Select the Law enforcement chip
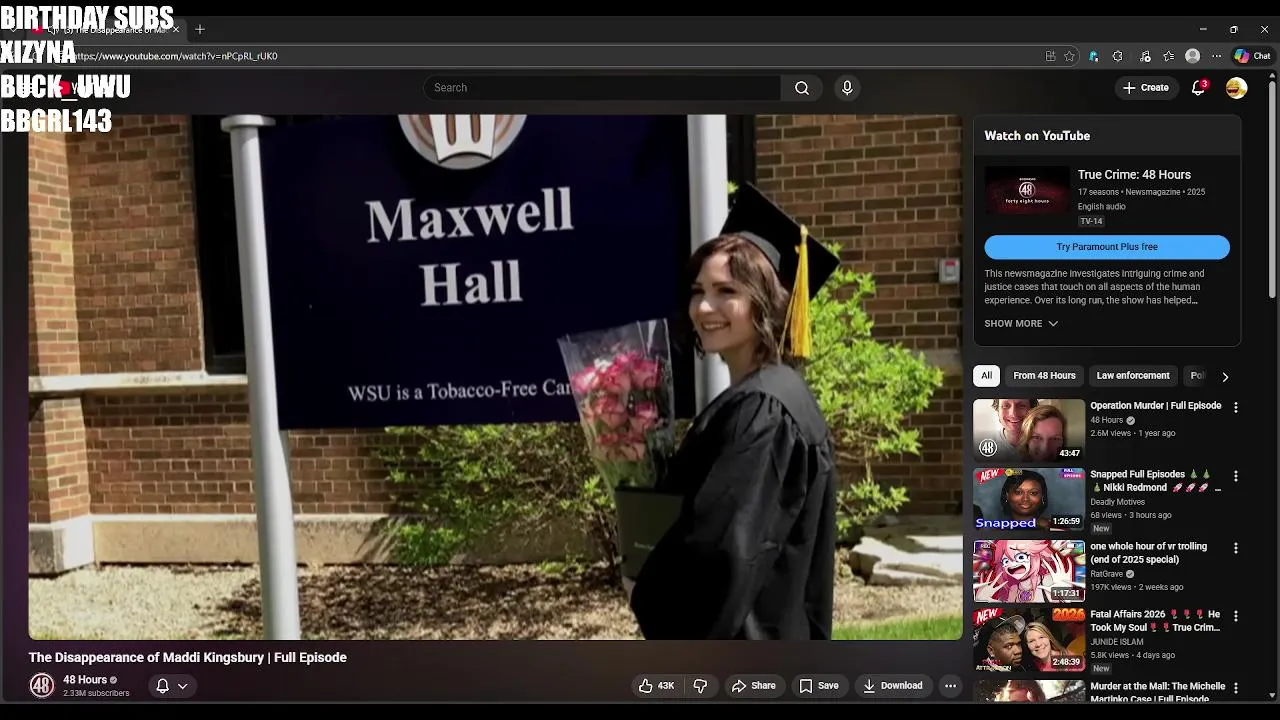This screenshot has height=720, width=1280. 1133,376
